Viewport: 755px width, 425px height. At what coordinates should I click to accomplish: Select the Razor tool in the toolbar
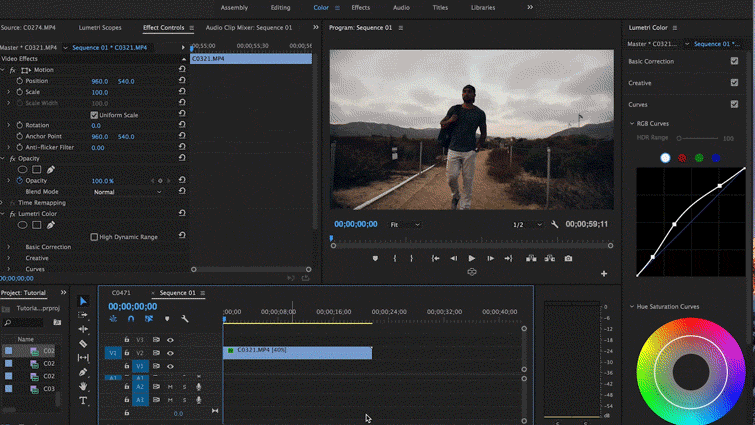pos(84,344)
